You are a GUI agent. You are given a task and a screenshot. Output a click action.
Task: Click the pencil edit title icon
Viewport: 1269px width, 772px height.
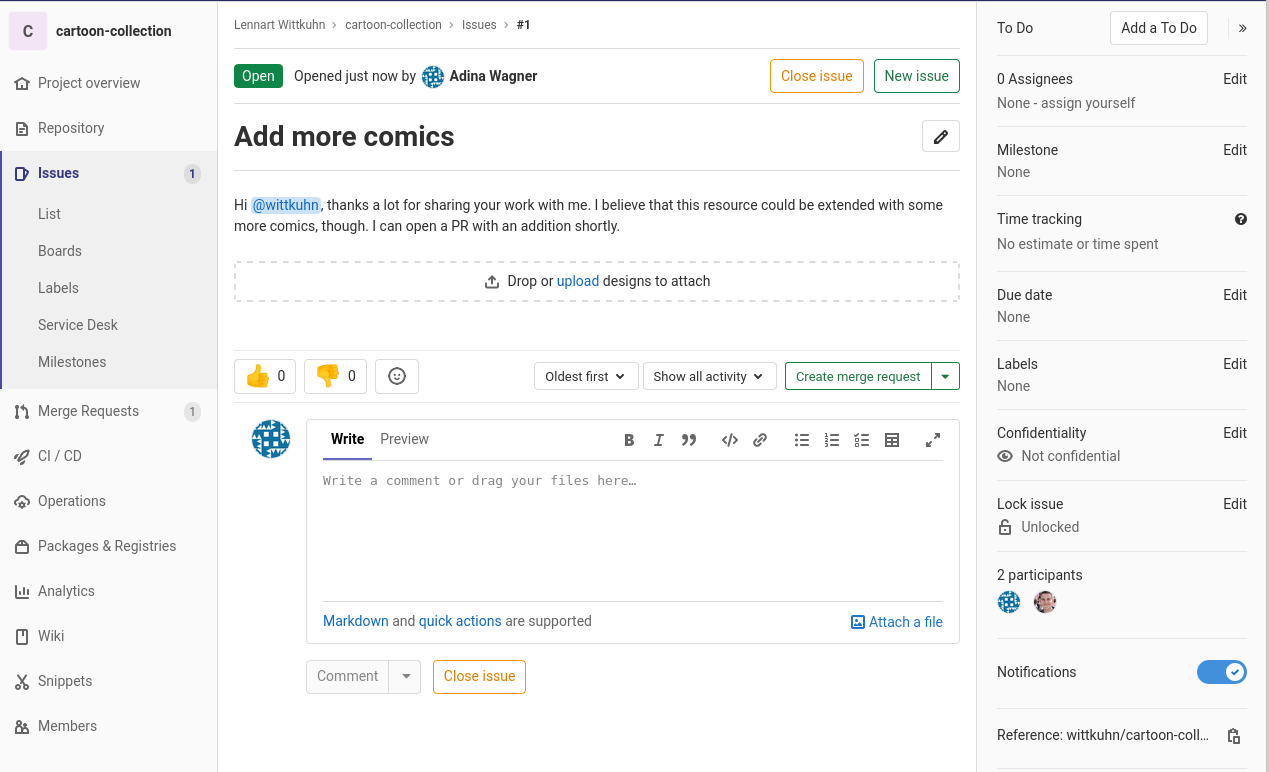(940, 137)
